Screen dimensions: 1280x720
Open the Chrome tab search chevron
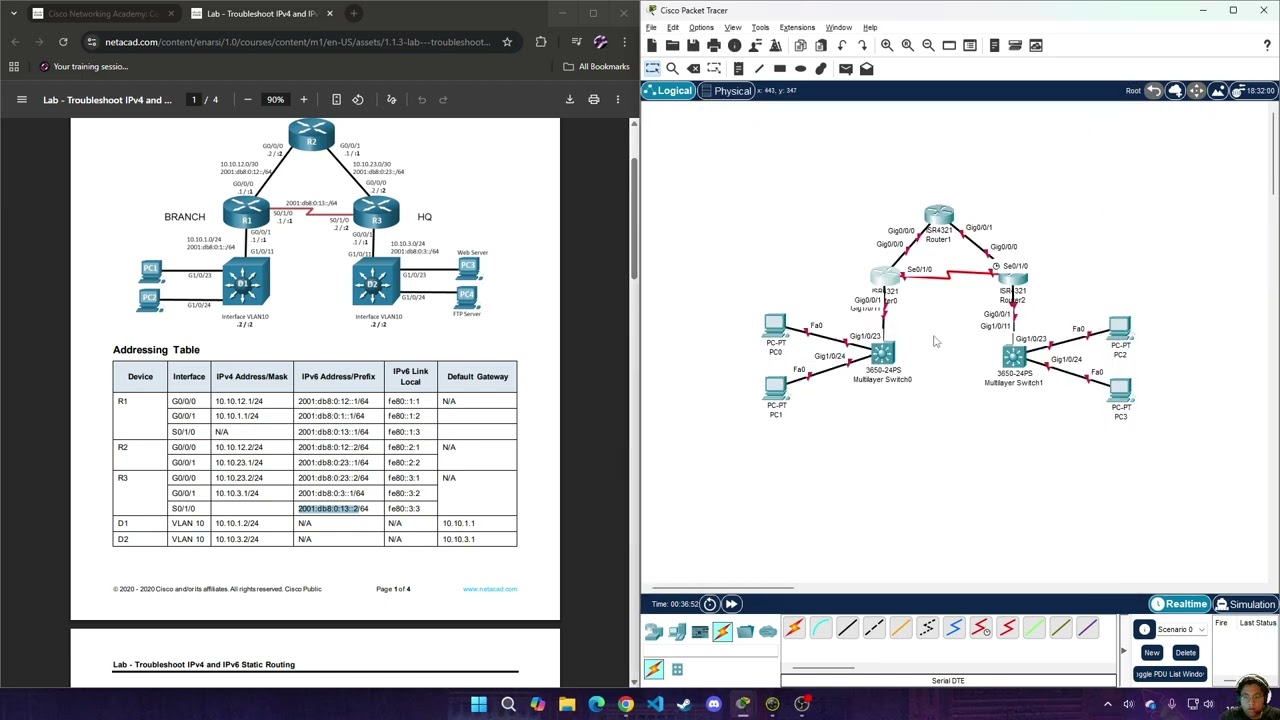click(14, 14)
